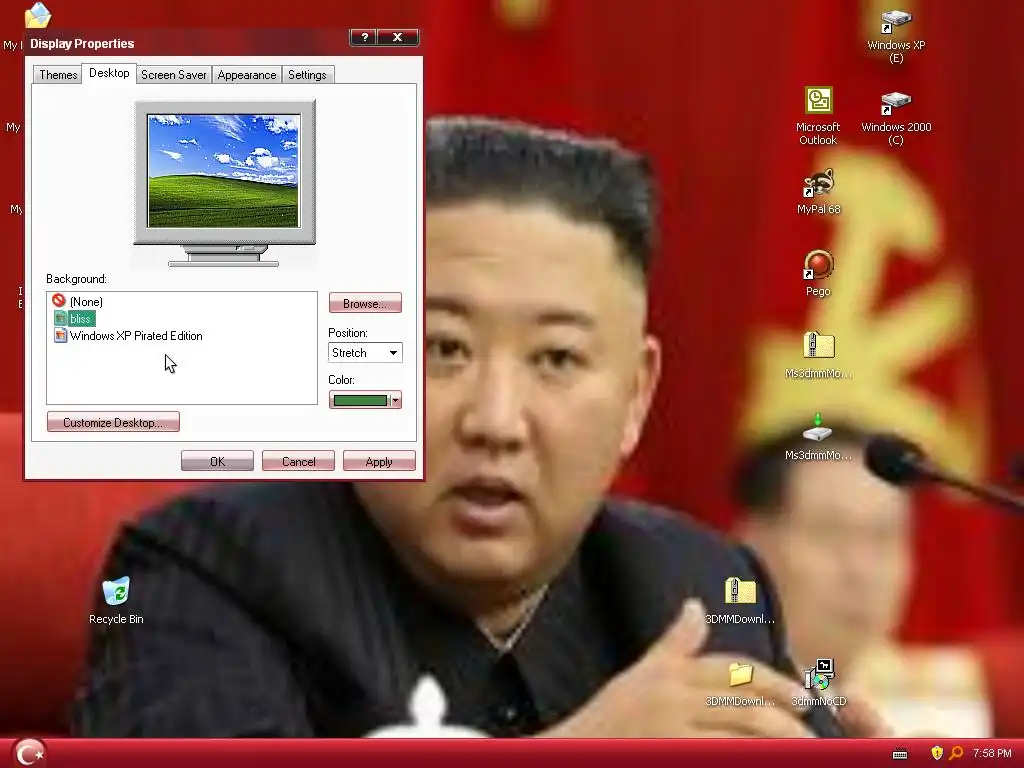Select bliss background entry
Viewport: 1024px width, 768px height.
coord(74,319)
